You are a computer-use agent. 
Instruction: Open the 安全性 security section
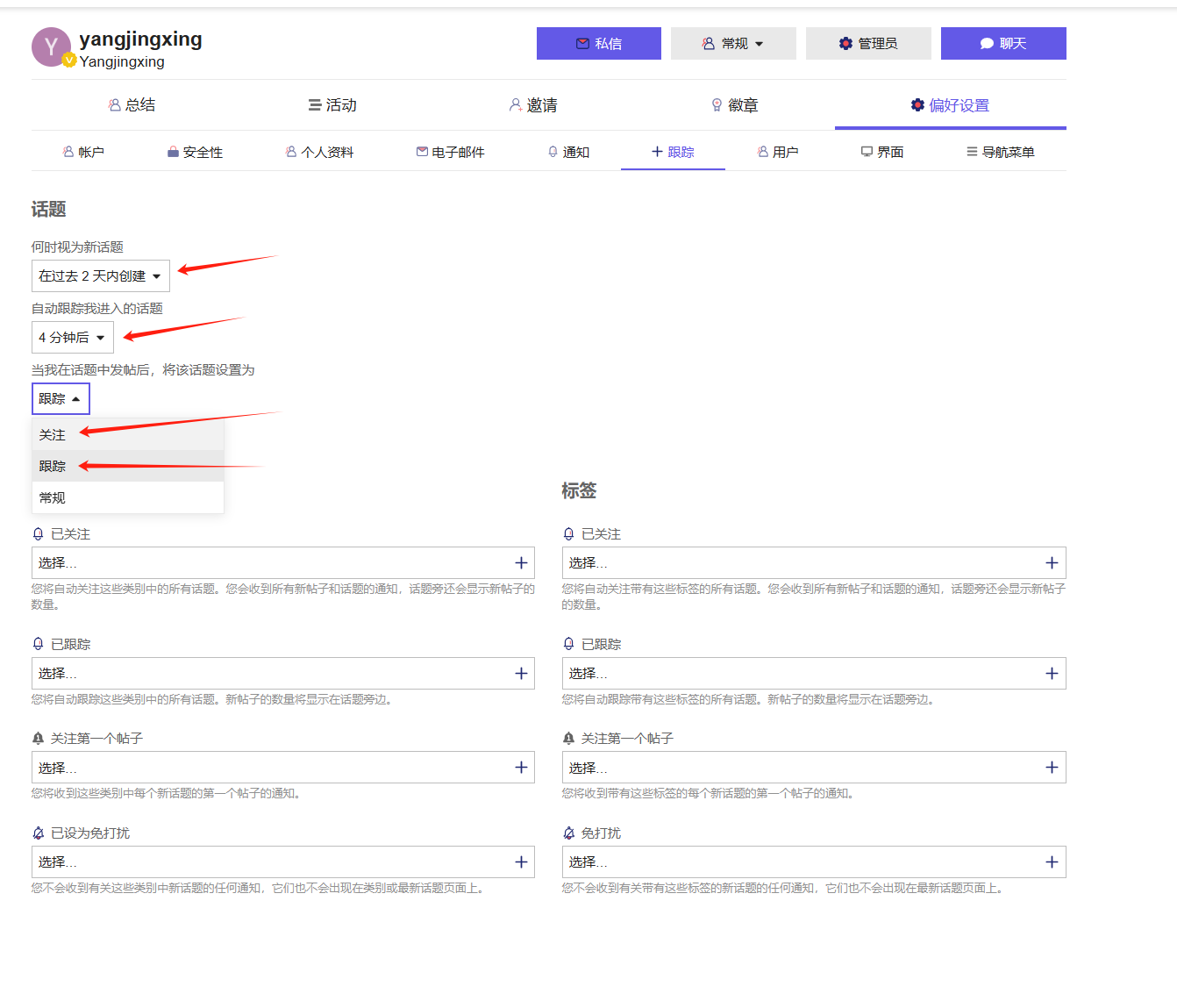pyautogui.click(x=195, y=152)
